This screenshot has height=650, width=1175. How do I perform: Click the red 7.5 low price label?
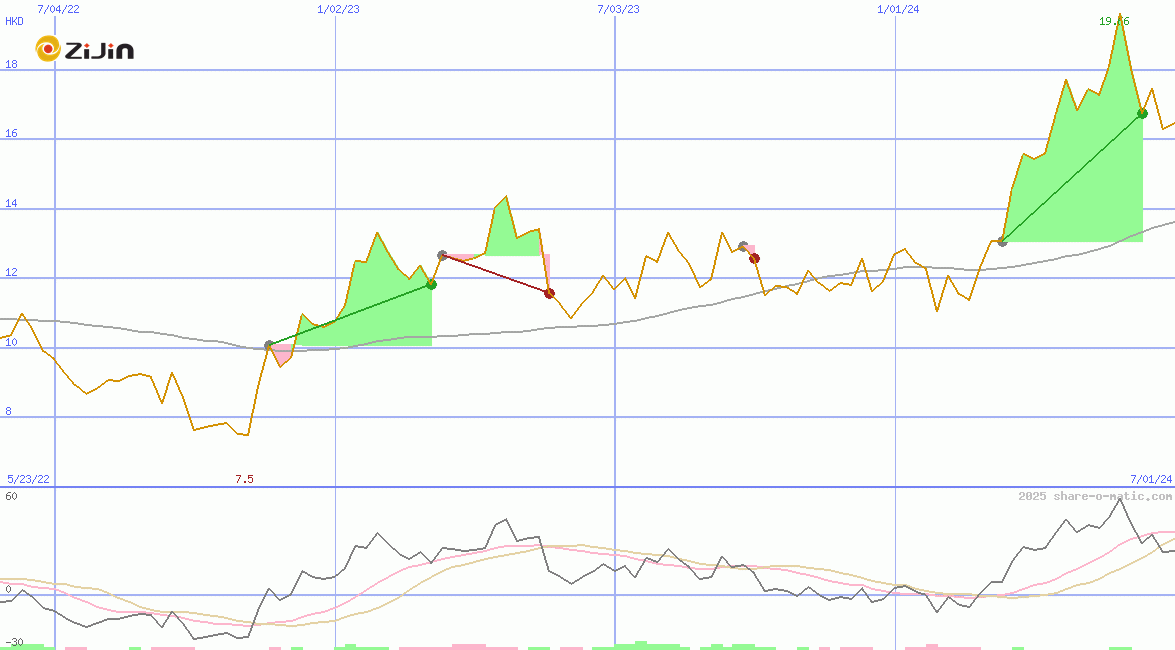(x=244, y=479)
